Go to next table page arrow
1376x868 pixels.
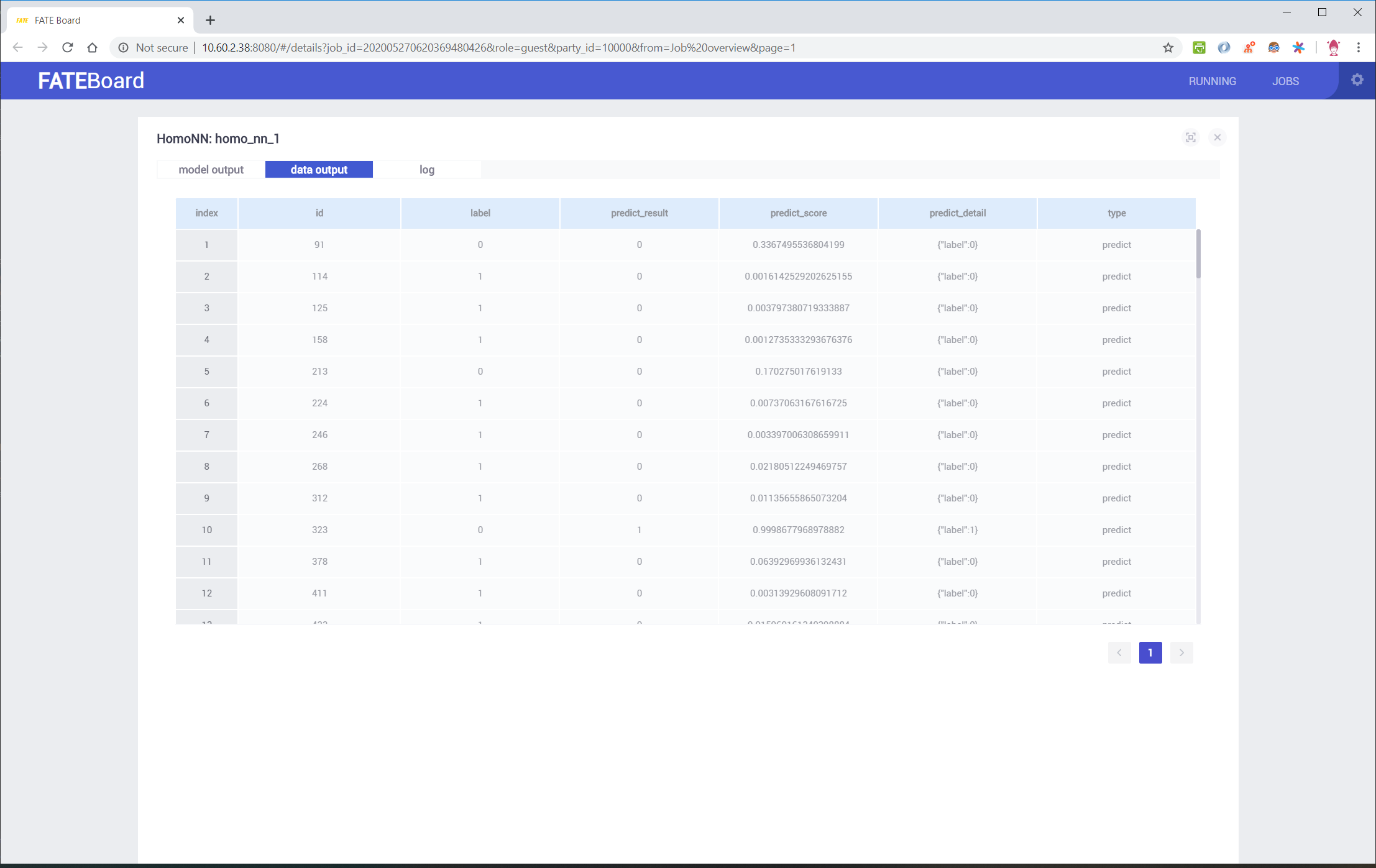(1181, 652)
